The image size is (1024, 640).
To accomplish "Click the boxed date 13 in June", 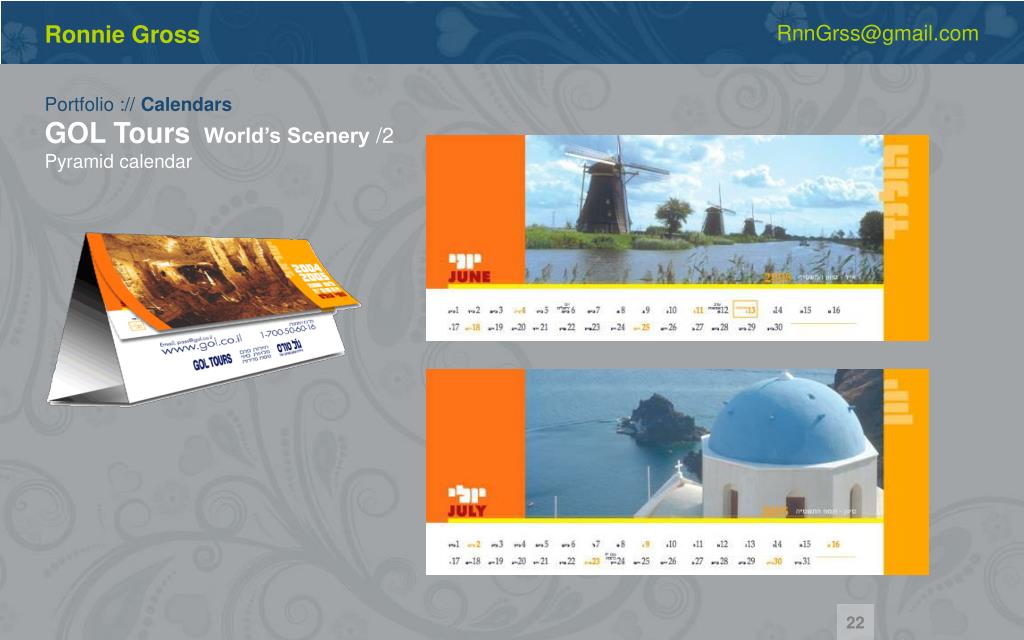I will [745, 309].
